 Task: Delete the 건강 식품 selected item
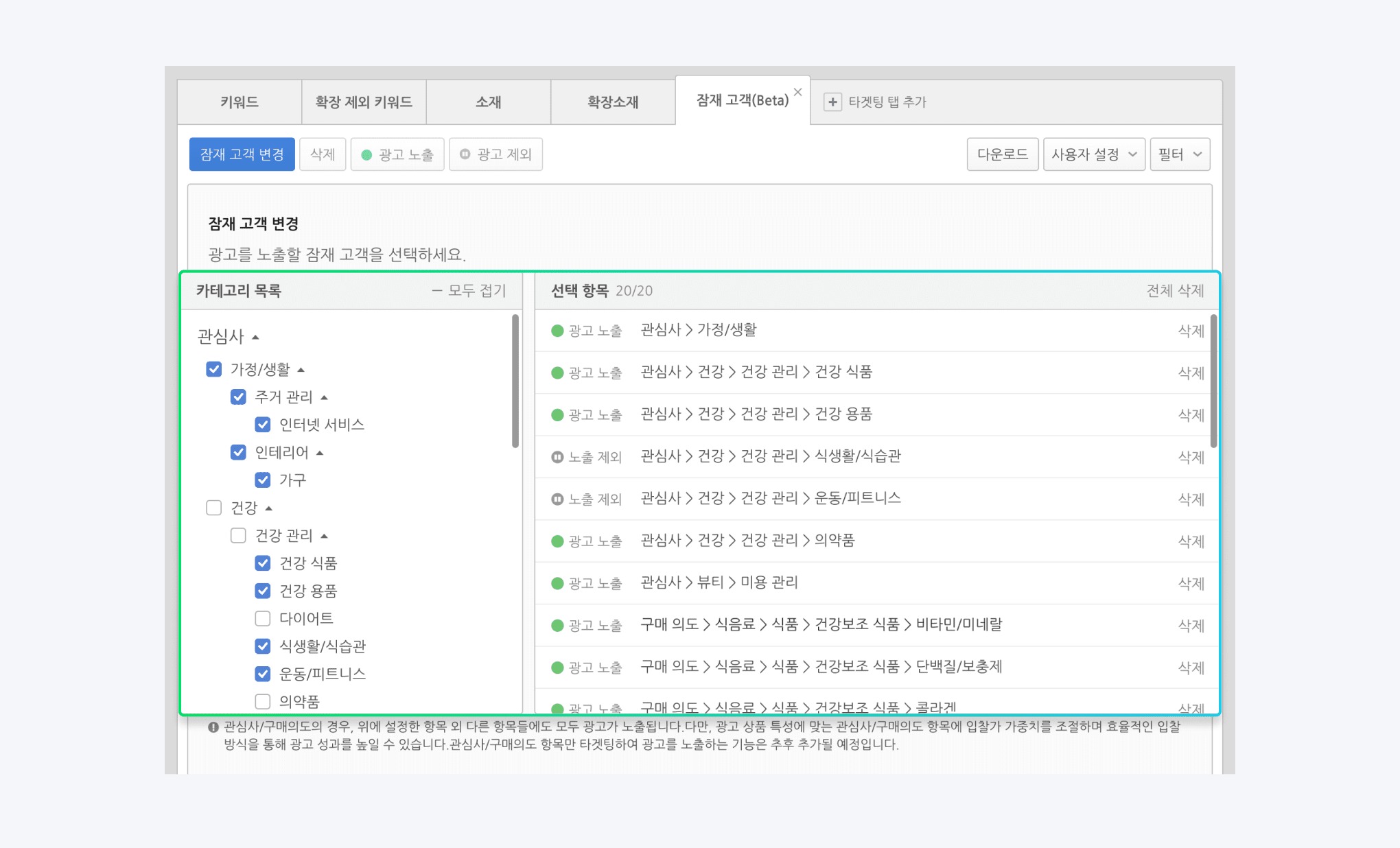[1191, 373]
